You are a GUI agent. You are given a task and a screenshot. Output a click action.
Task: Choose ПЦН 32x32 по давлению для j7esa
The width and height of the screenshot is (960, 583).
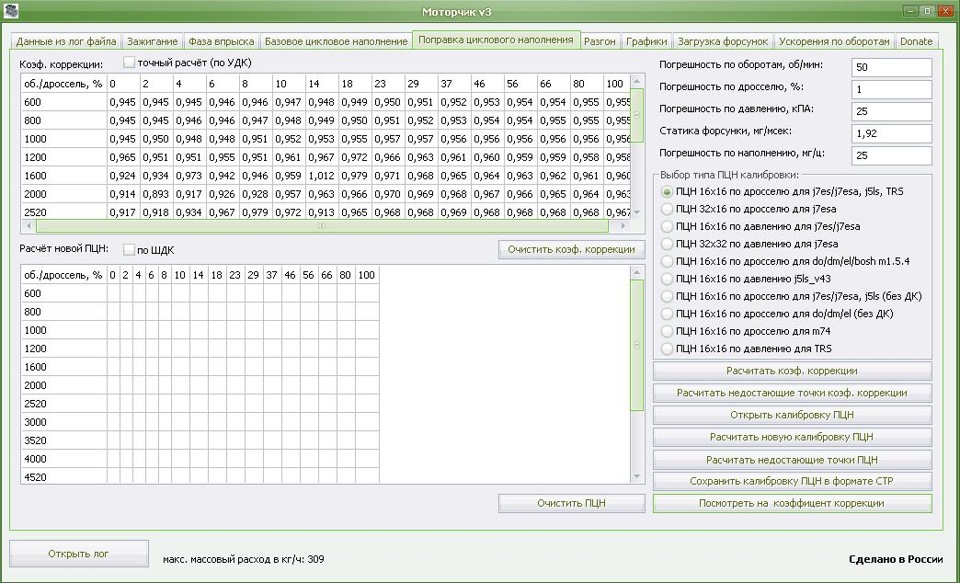pyautogui.click(x=667, y=244)
